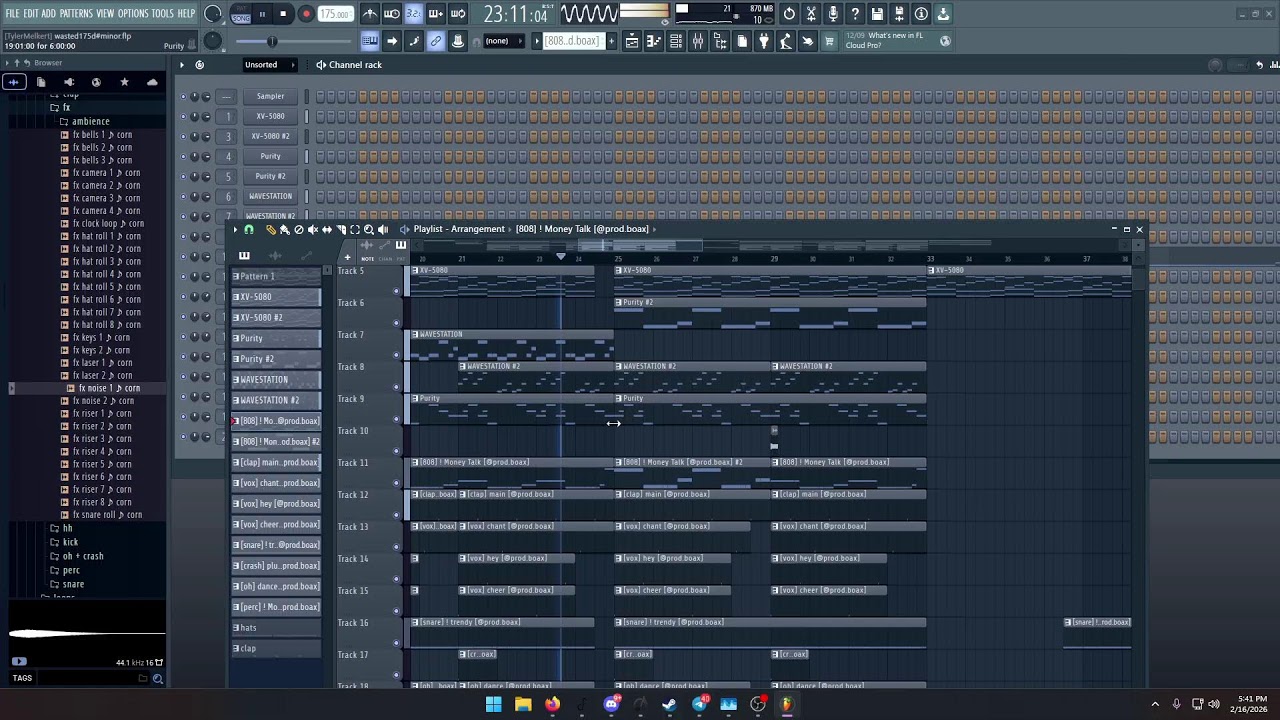The width and height of the screenshot is (1280, 720).
Task: Adjust the Sampler channel volume knob
Action: [x=207, y=97]
